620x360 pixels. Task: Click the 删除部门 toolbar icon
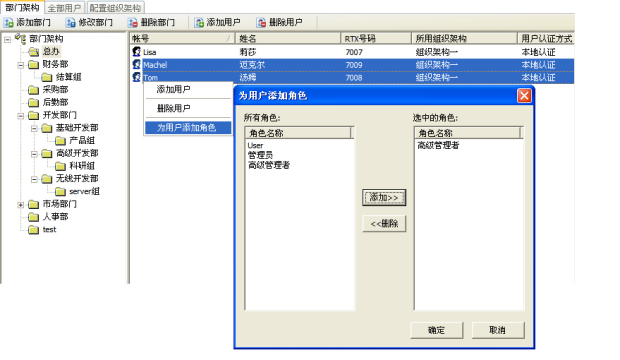point(133,23)
